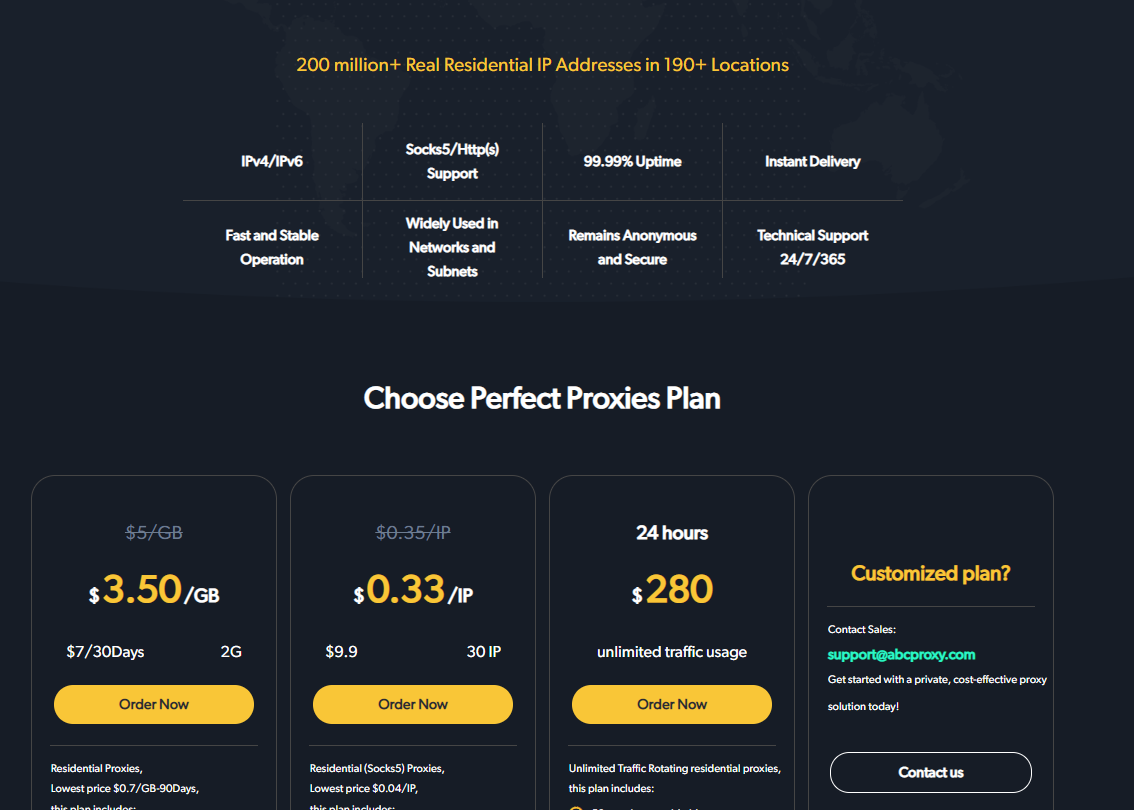Click the 24 hours plan label

tap(672, 533)
